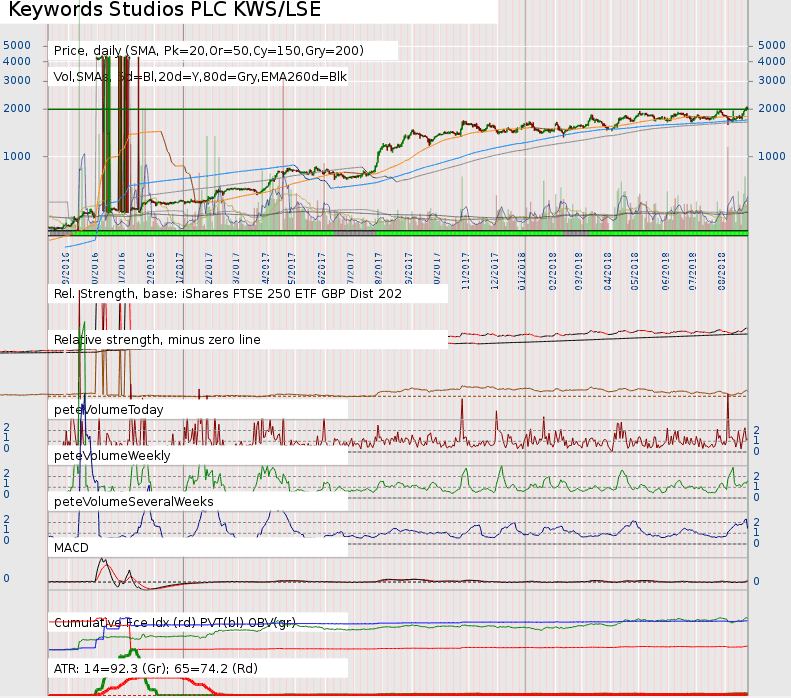Select the 6/2017 date axis label
Viewport: 791px width, 698px height.
point(321,268)
